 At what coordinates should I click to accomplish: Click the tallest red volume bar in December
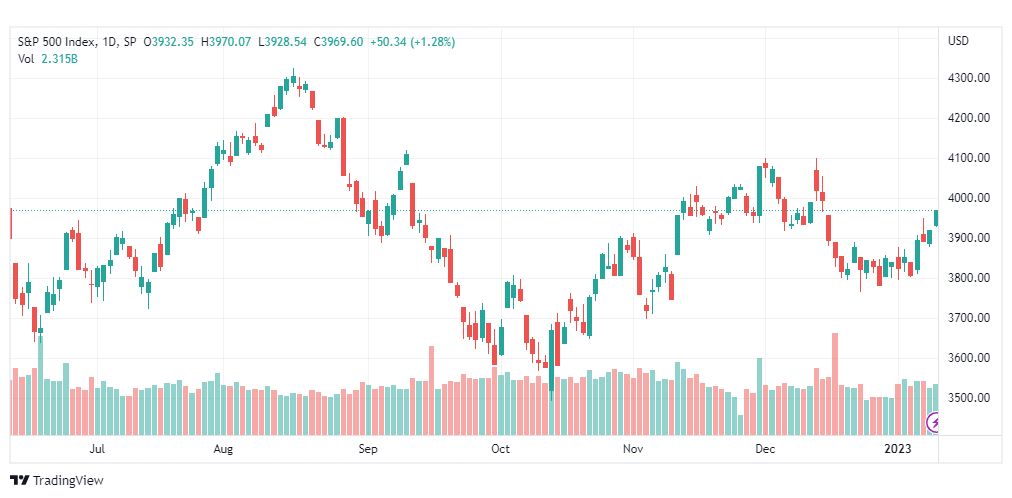[835, 384]
